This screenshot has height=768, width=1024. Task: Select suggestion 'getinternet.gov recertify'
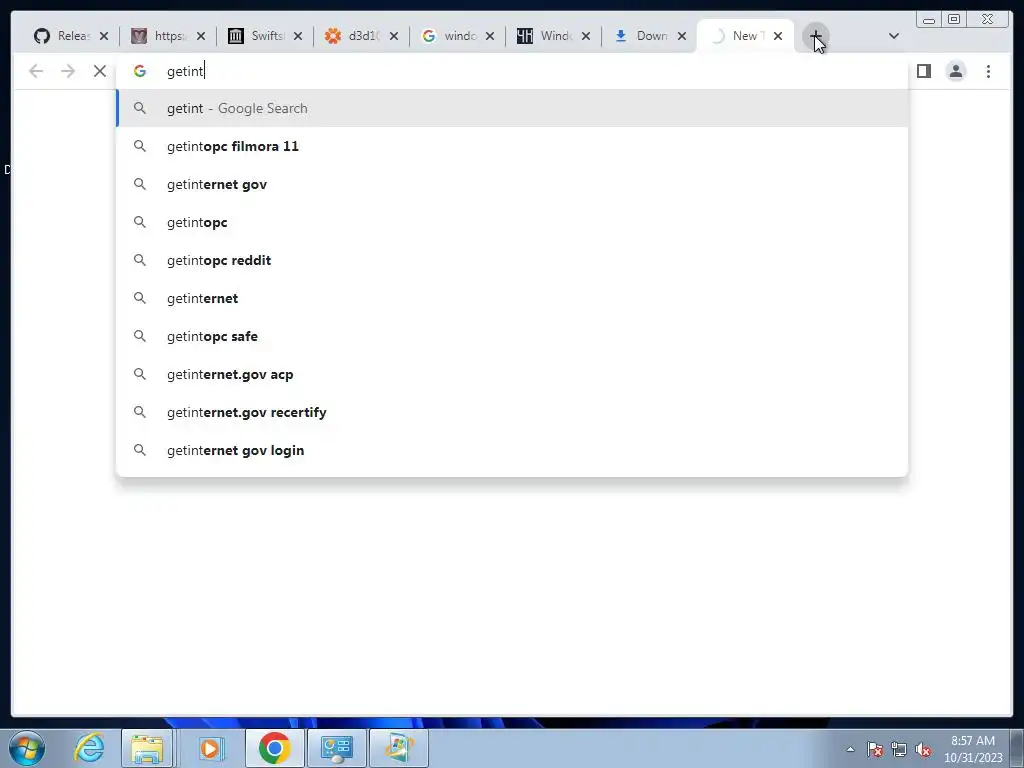tap(512, 412)
